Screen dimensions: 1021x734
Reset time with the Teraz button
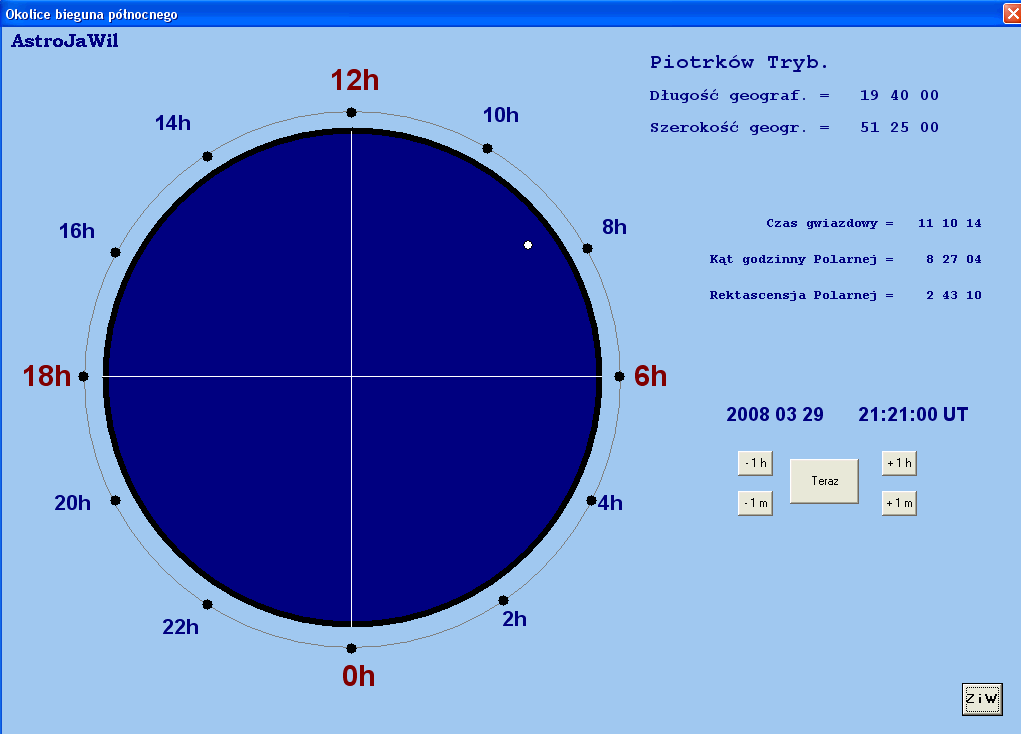click(824, 481)
